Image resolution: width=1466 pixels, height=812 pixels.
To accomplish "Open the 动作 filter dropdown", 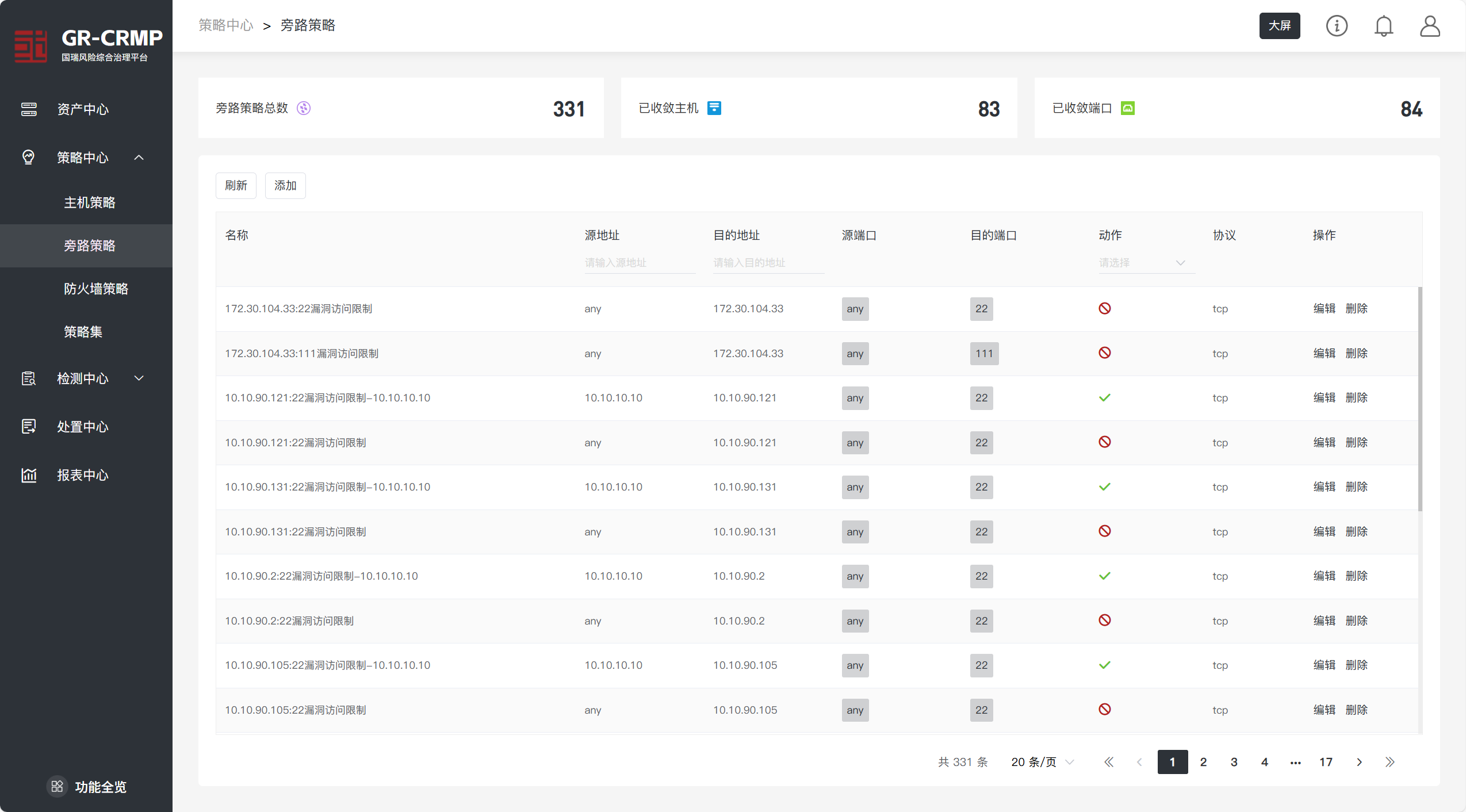I will click(1146, 263).
